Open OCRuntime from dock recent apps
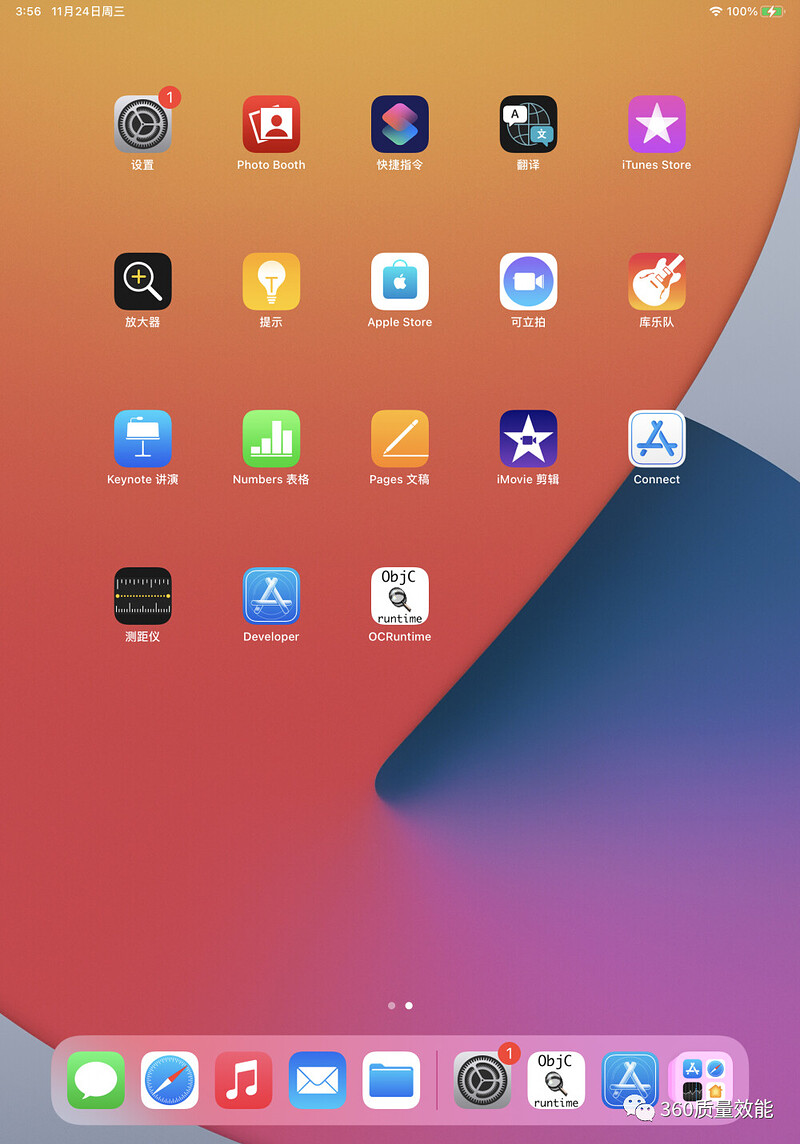 [556, 1080]
